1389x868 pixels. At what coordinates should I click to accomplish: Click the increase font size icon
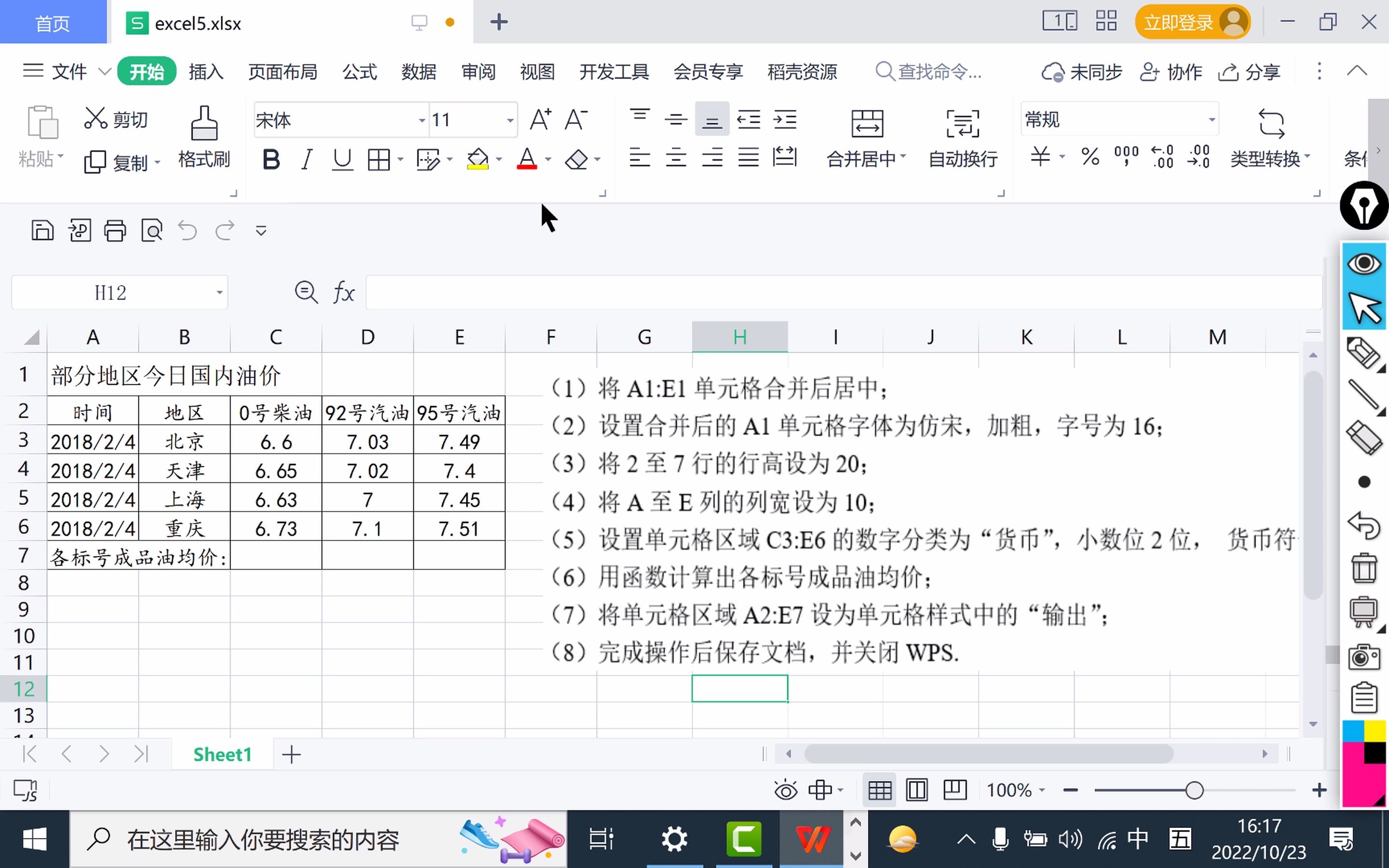click(x=540, y=120)
